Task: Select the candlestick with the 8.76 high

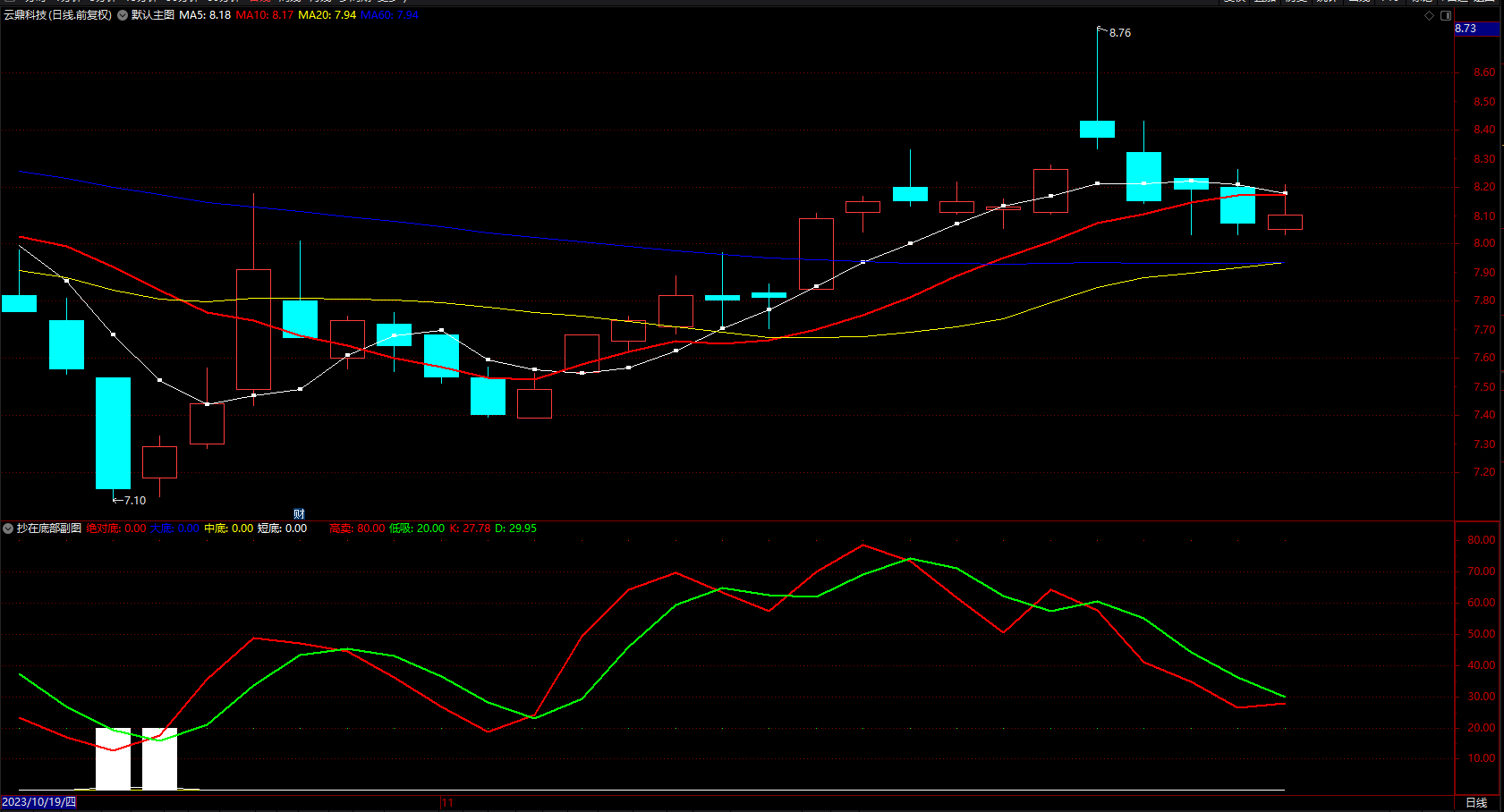Action: pos(1097,129)
